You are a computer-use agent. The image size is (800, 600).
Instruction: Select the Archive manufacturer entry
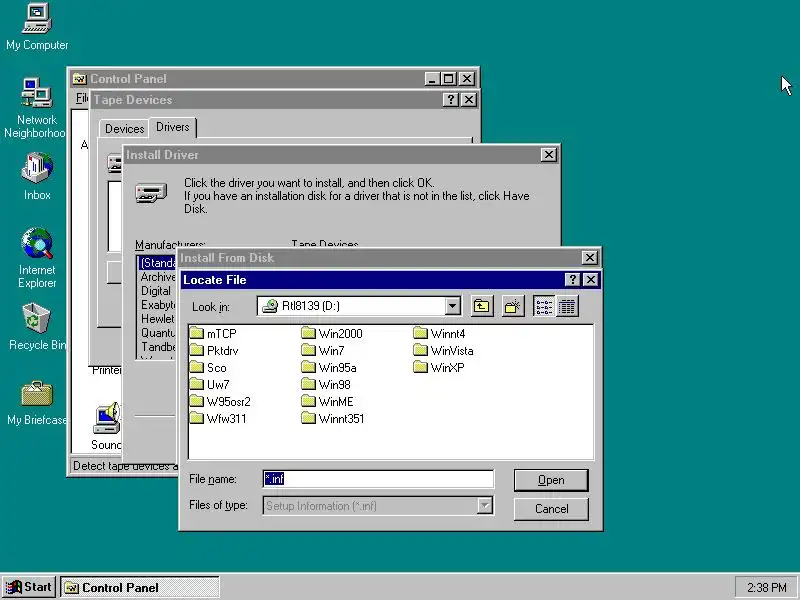point(158,277)
